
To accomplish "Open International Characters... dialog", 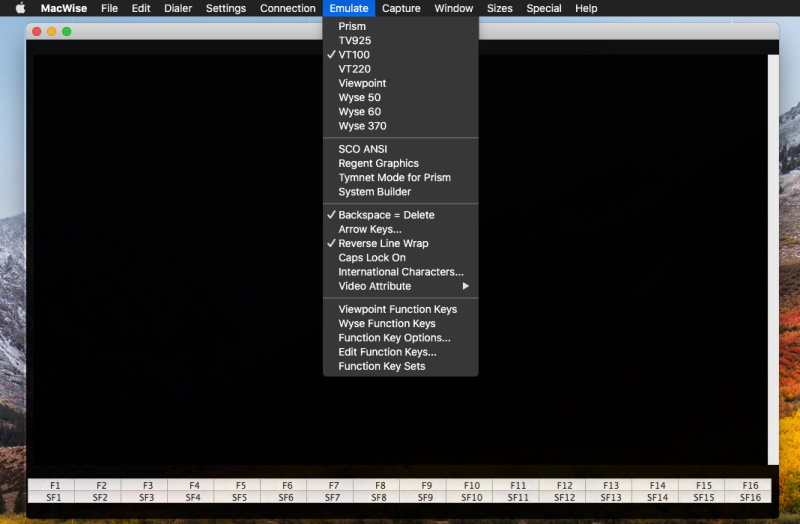I will [401, 272].
